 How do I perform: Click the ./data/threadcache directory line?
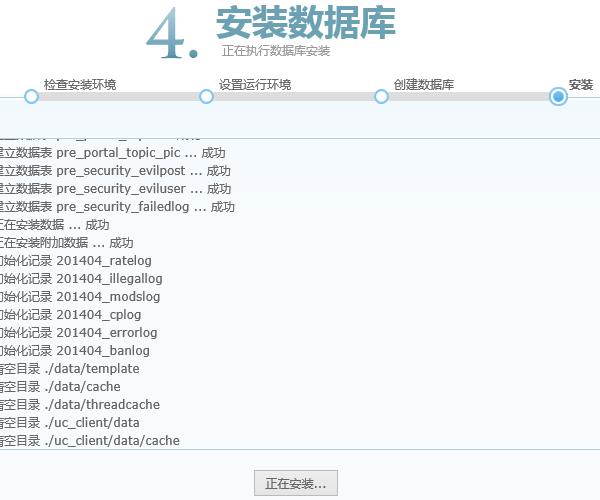(80, 405)
